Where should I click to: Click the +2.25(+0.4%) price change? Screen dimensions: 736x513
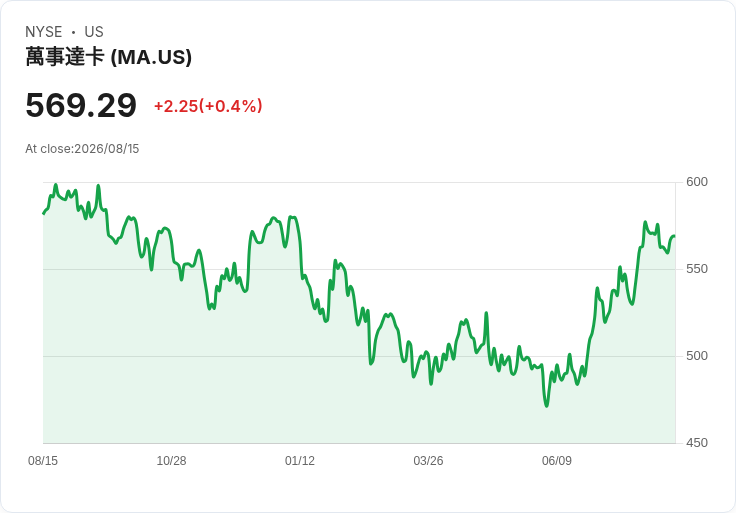click(x=208, y=106)
